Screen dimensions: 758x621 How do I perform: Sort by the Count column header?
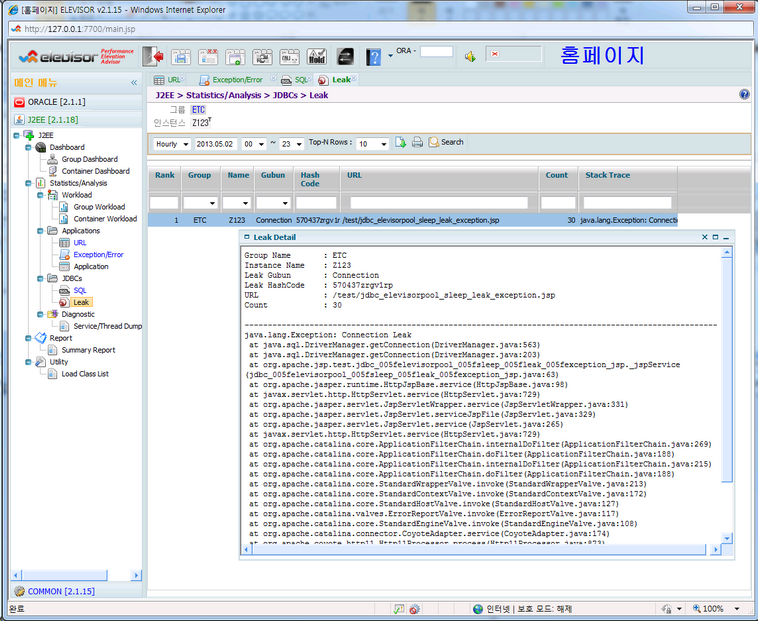[556, 175]
